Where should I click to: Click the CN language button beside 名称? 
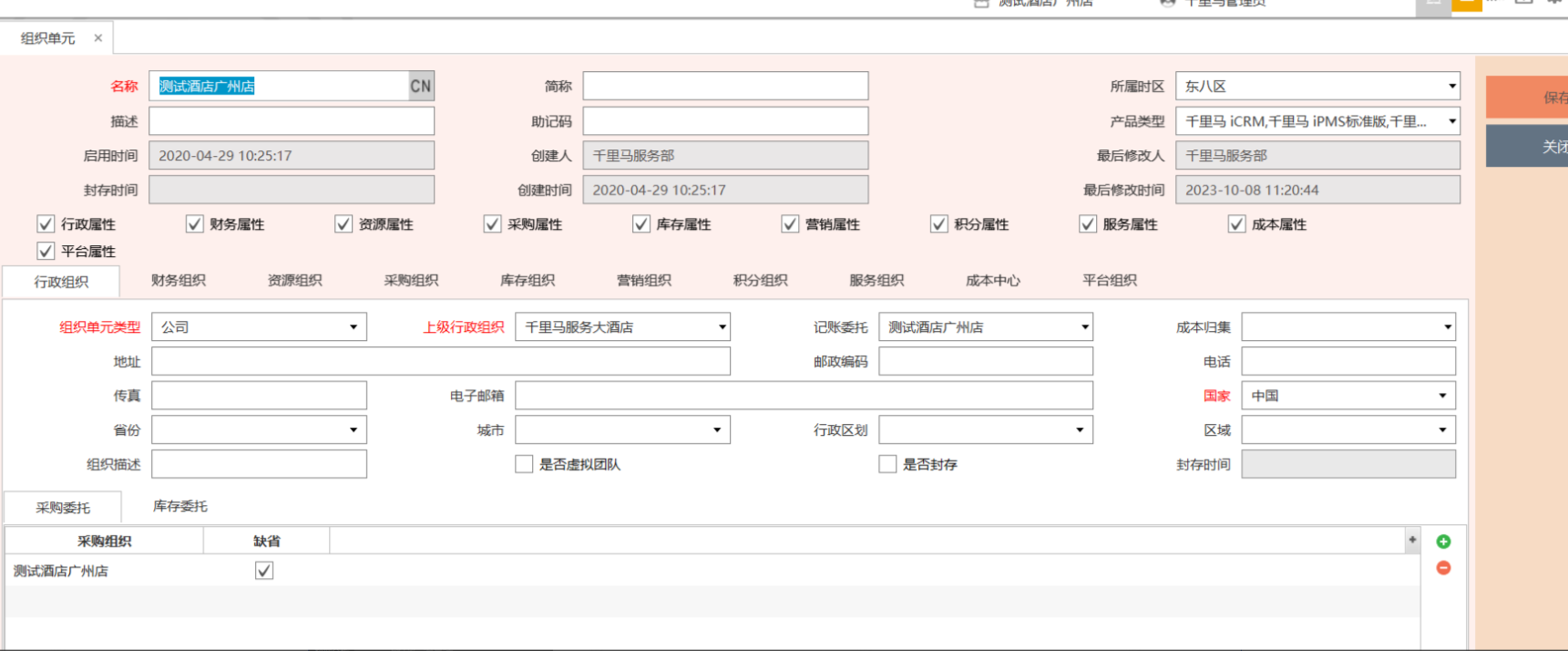point(420,87)
